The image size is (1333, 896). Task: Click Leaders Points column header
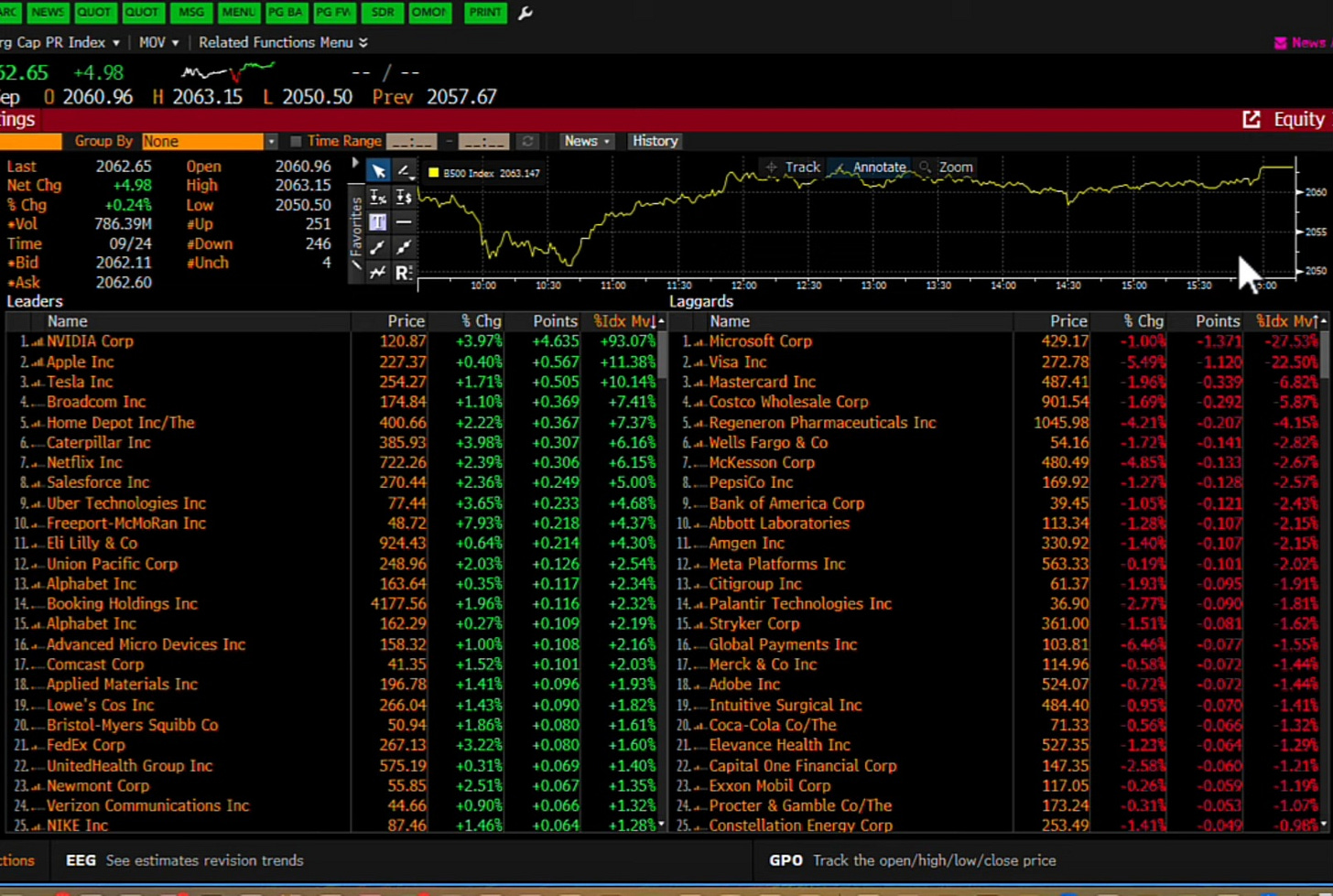(x=555, y=321)
